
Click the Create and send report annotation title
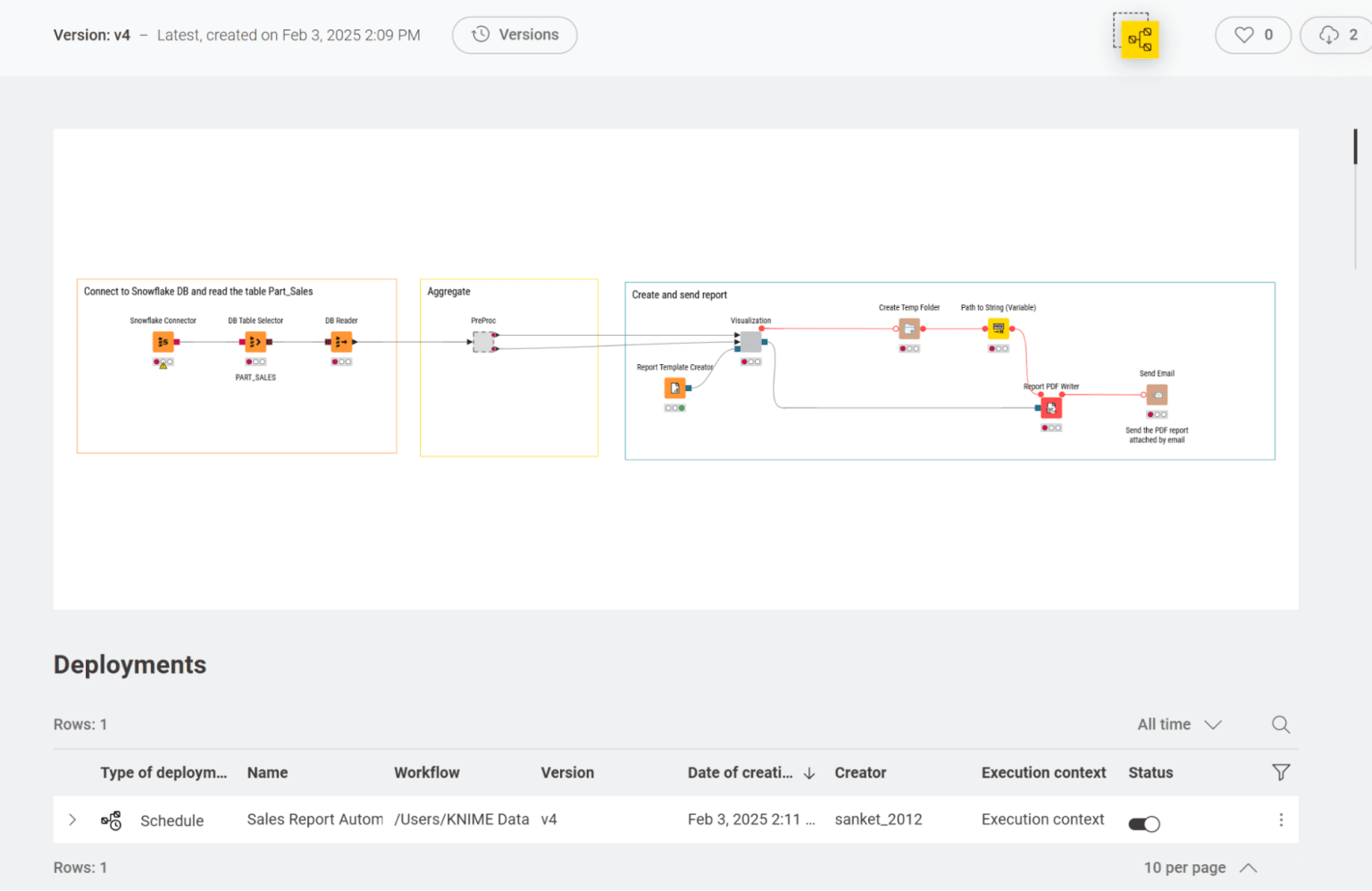(x=679, y=295)
